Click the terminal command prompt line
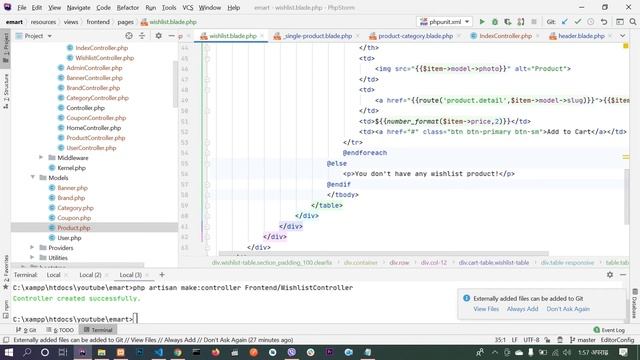 76,319
